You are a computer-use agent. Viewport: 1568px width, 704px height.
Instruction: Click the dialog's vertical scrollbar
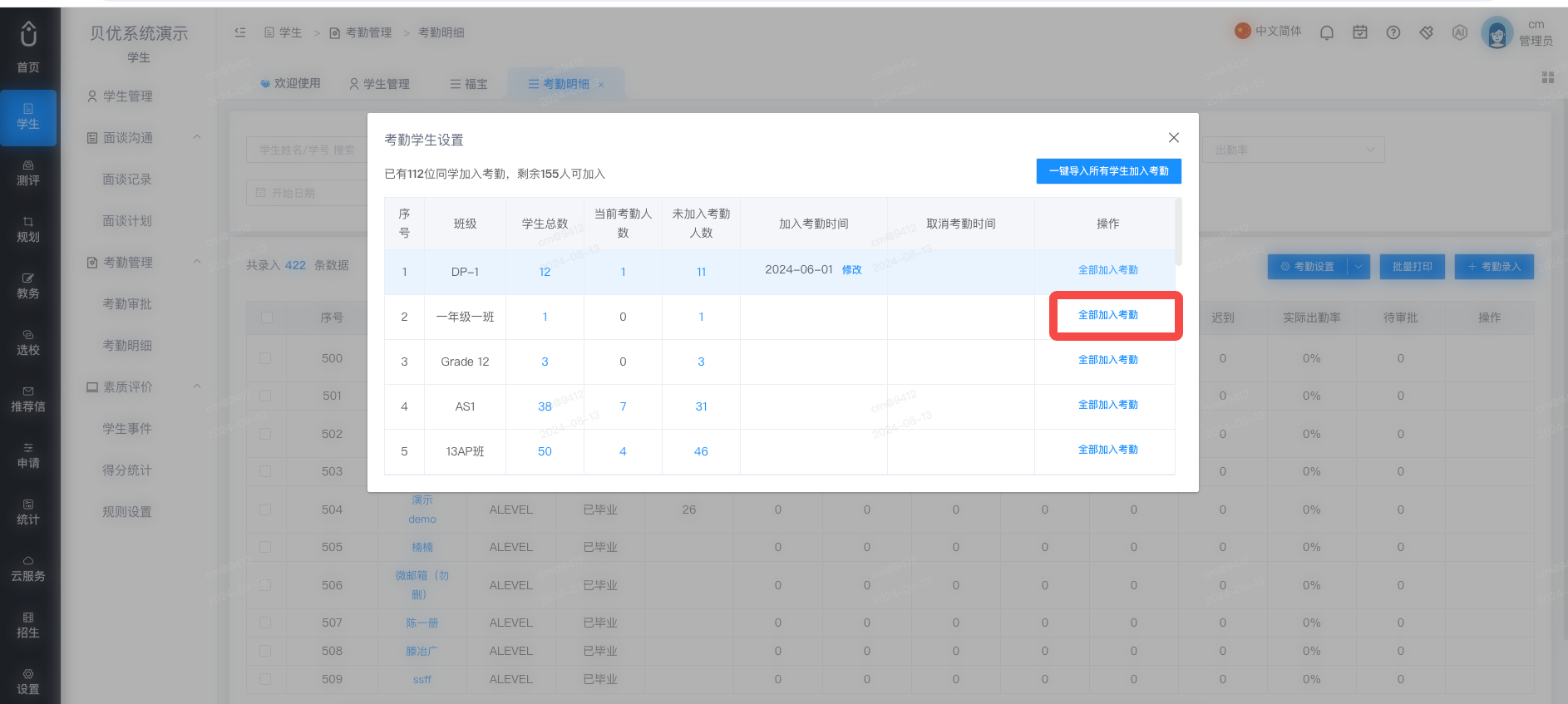click(x=1179, y=232)
